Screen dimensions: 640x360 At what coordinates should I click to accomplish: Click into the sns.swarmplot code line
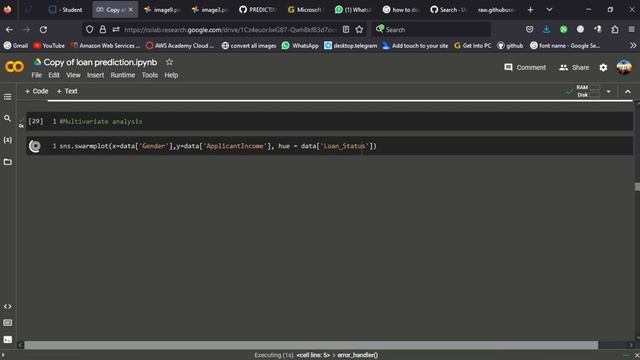218,146
